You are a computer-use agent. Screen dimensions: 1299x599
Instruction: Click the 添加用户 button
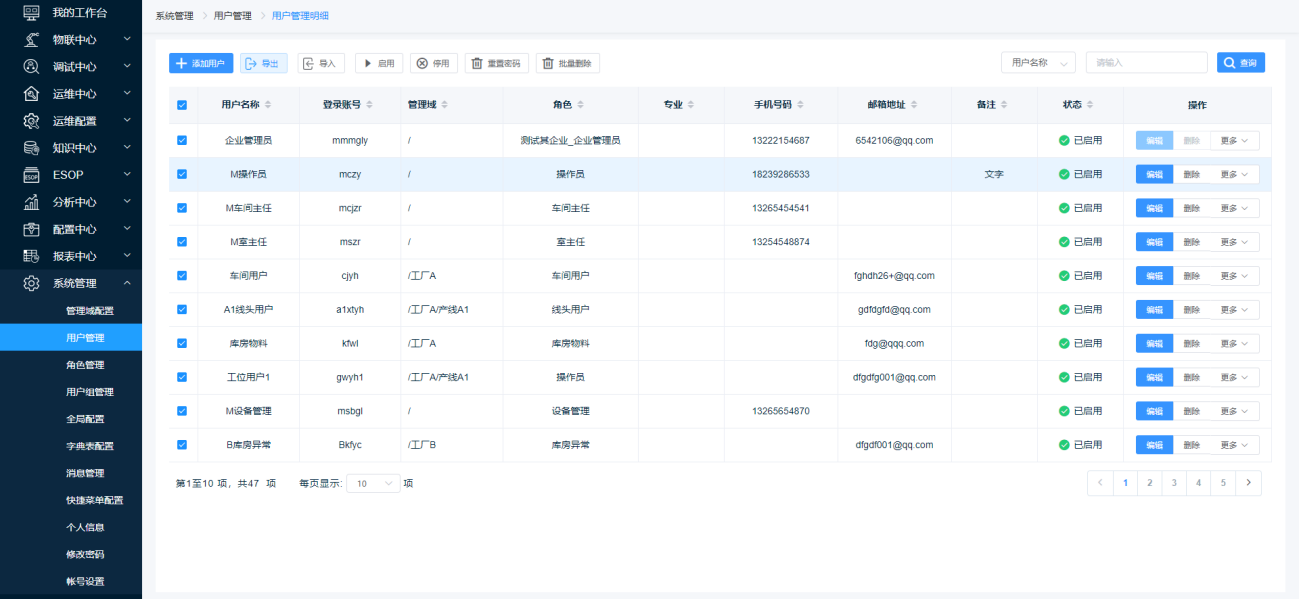pyautogui.click(x=201, y=63)
